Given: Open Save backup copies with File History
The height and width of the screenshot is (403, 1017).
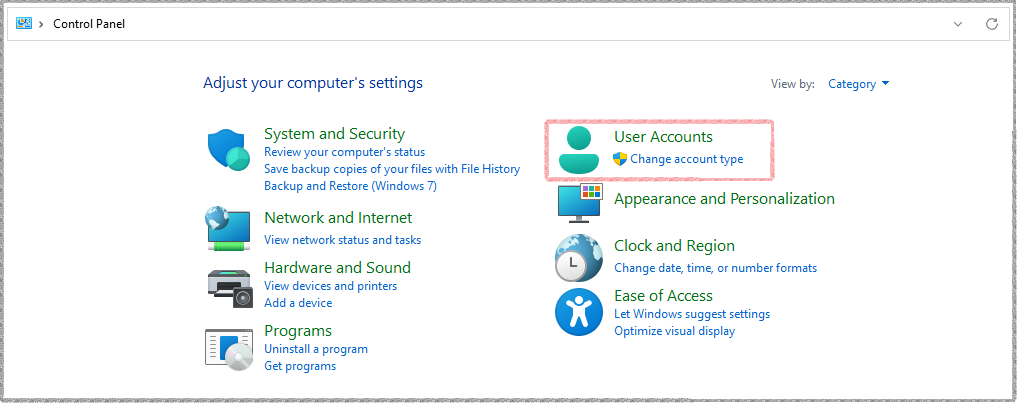Looking at the screenshot, I should (x=392, y=169).
